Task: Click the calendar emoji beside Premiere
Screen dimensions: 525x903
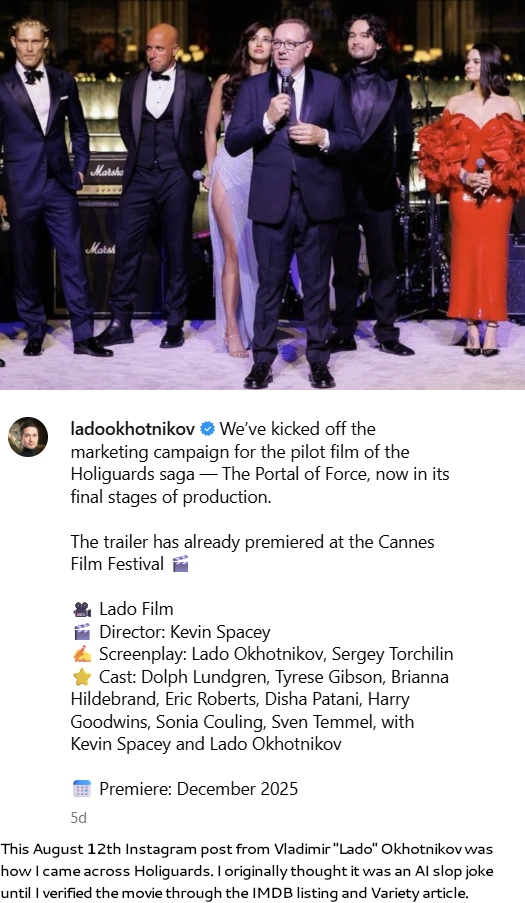Action: coord(82,789)
